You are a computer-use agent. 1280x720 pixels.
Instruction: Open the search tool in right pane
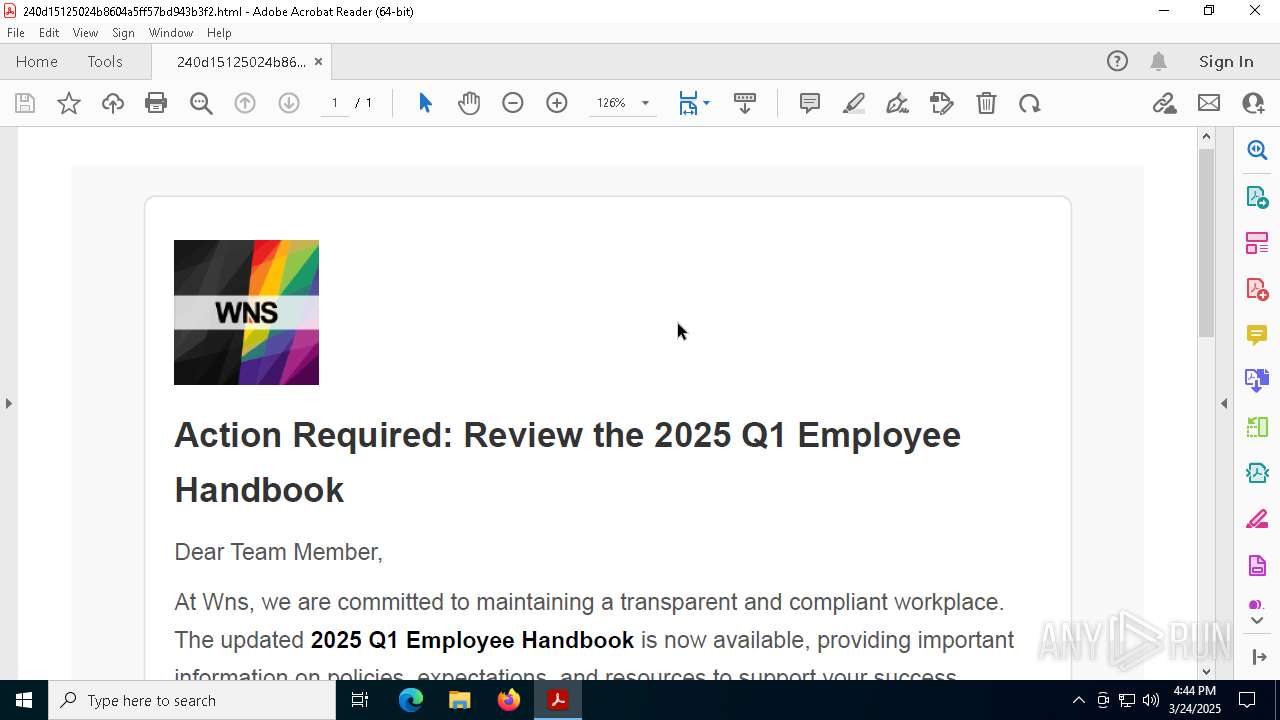click(1257, 150)
